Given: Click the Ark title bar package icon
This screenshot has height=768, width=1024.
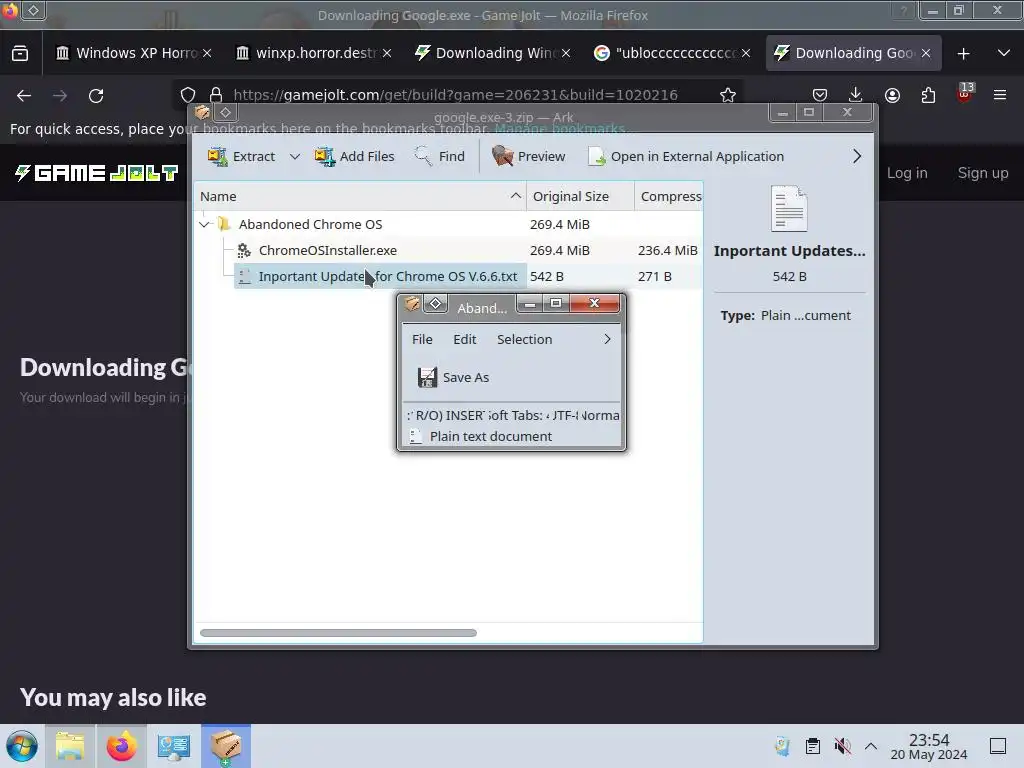Looking at the screenshot, I should pos(202,113).
